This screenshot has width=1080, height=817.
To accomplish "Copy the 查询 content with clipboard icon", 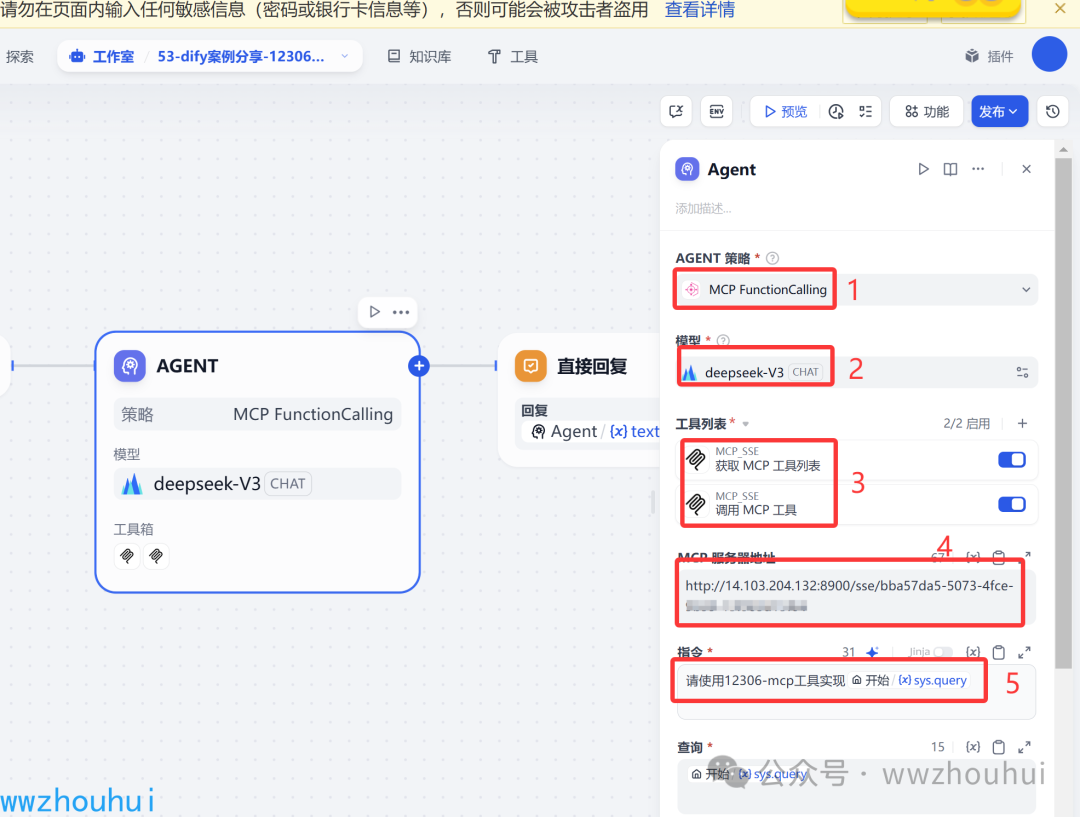I will (x=999, y=747).
